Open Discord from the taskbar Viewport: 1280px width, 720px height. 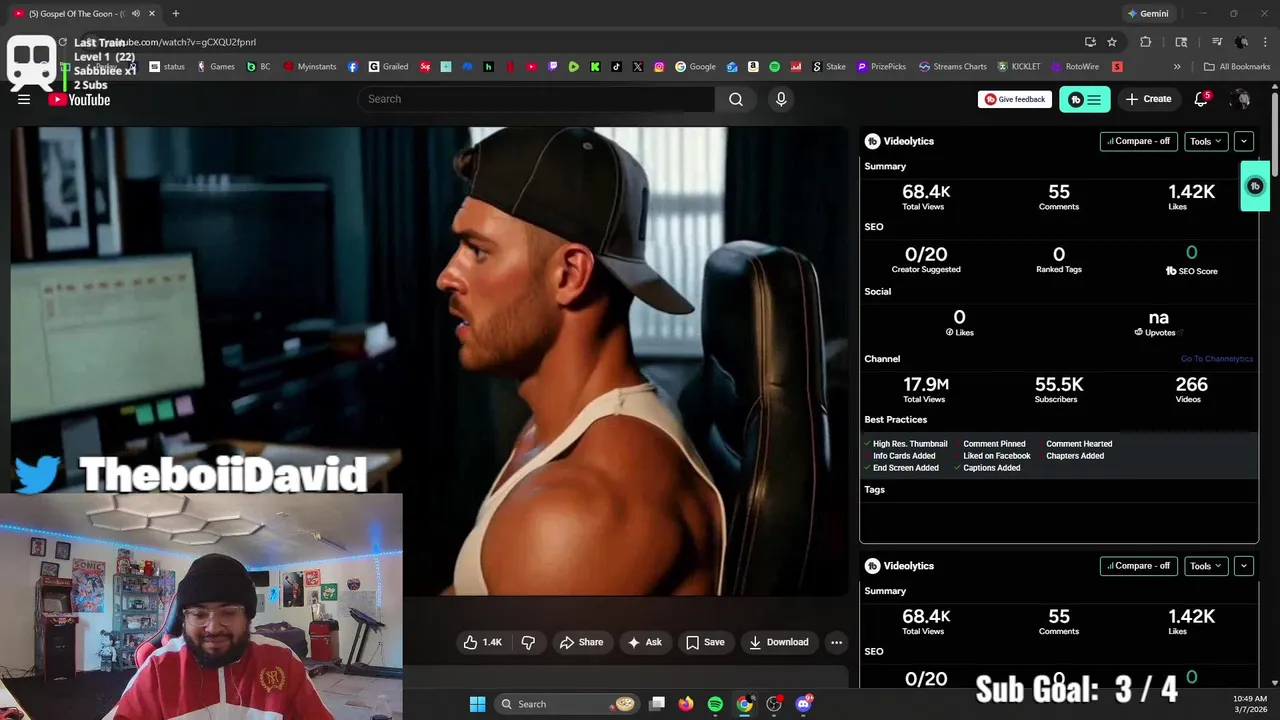(x=804, y=704)
